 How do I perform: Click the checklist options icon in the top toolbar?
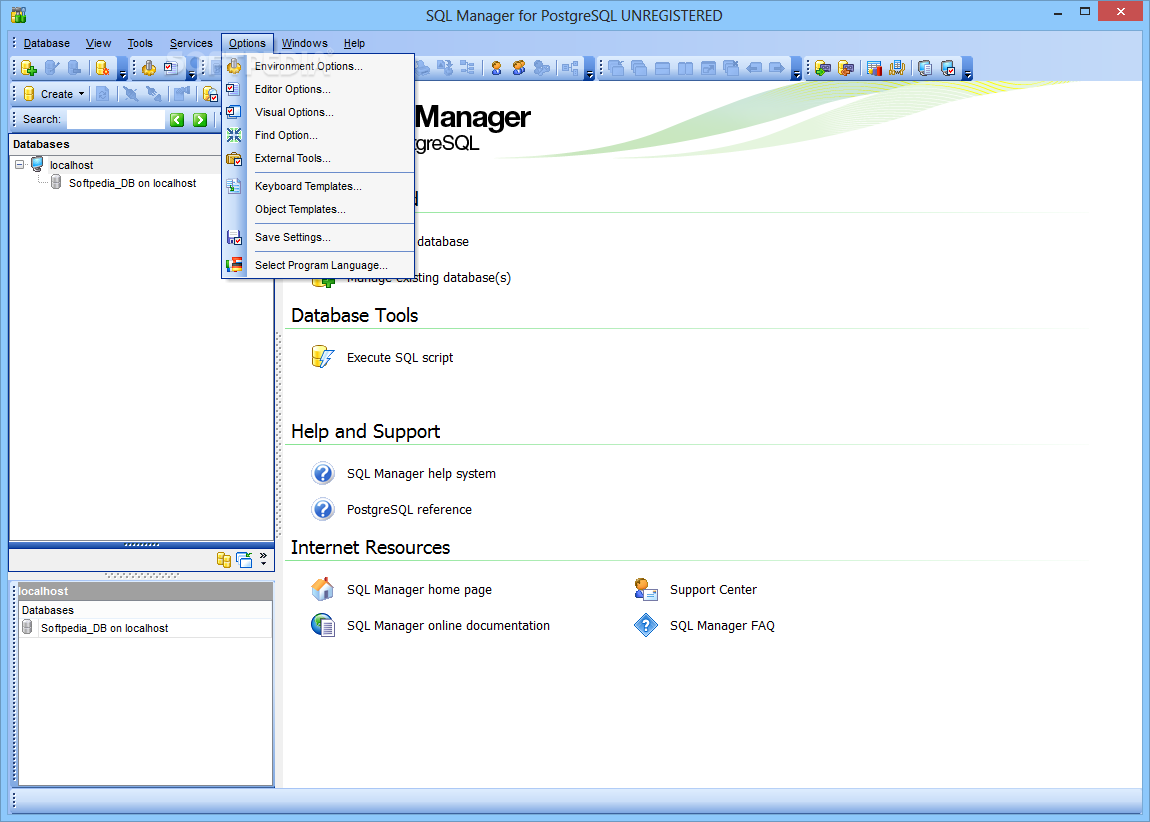[x=171, y=68]
